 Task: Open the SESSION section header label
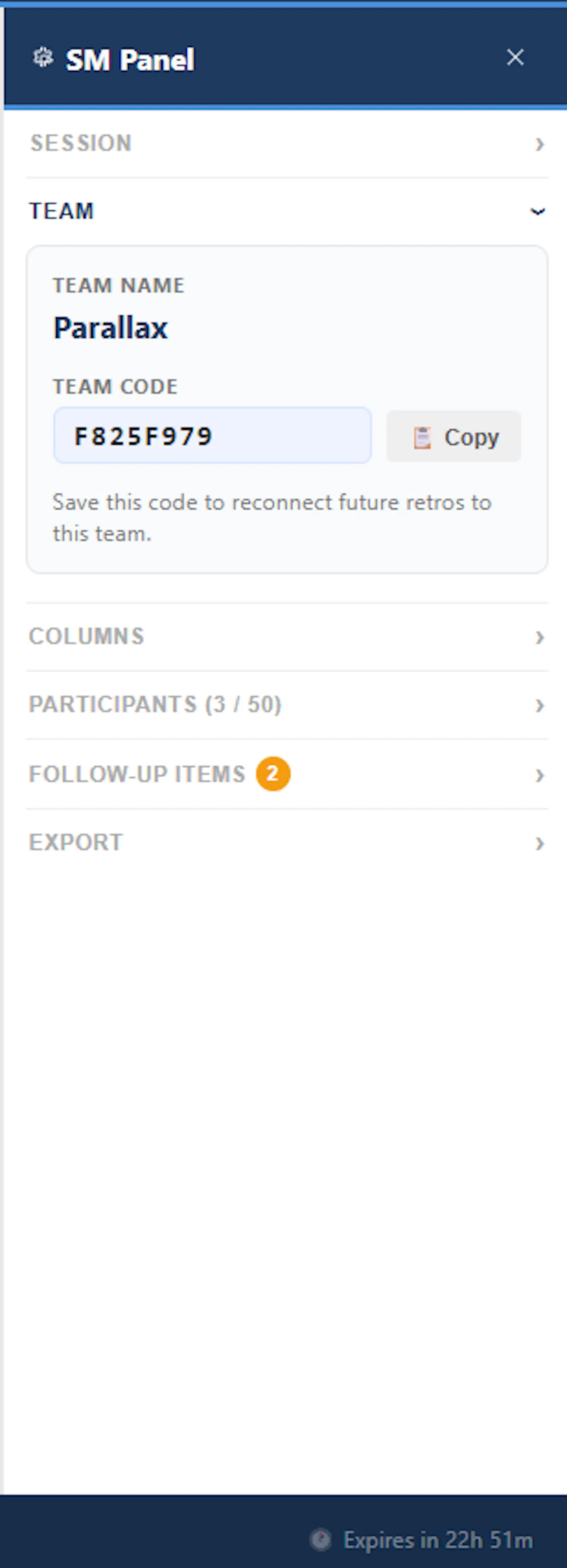(81, 143)
